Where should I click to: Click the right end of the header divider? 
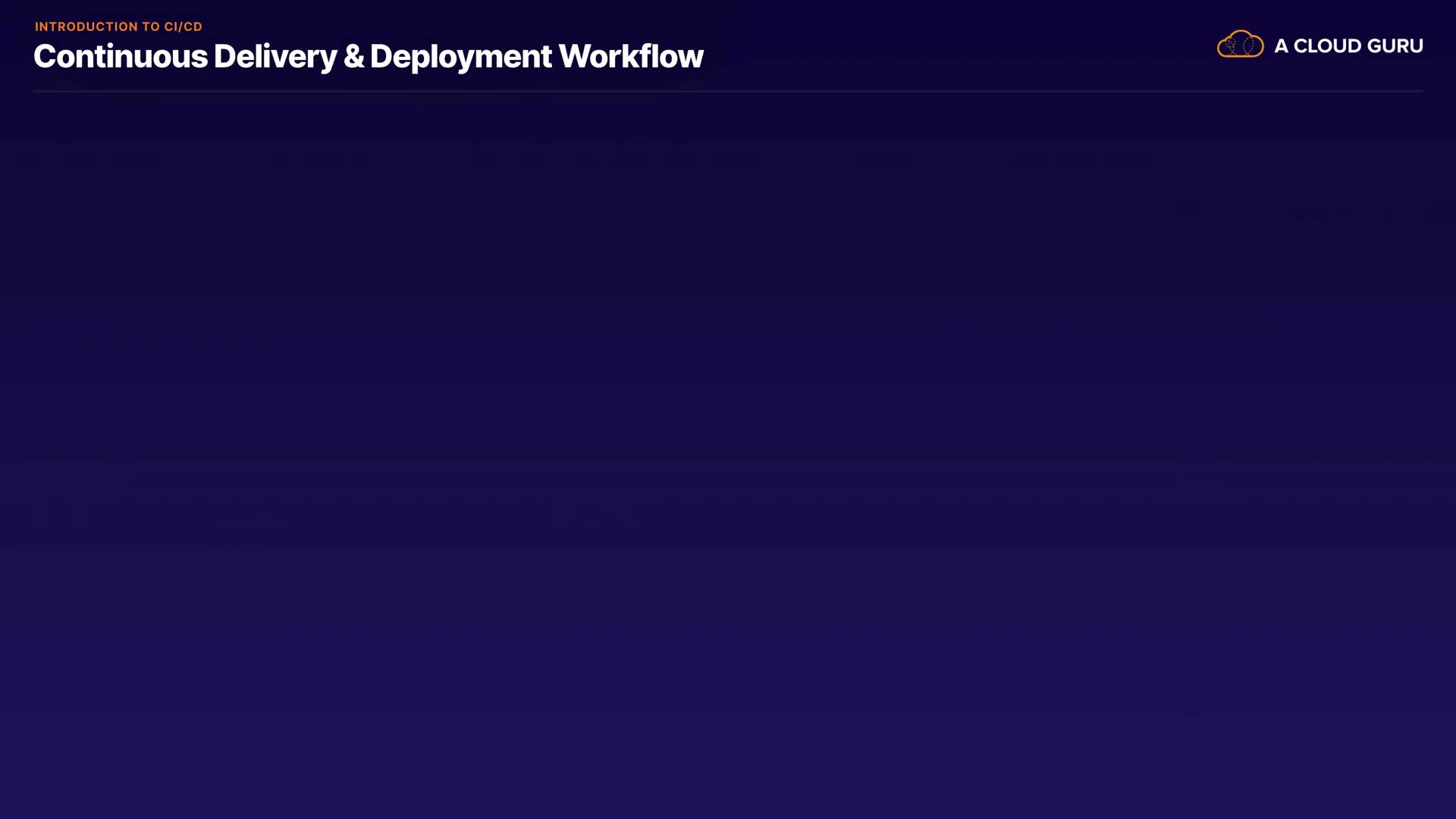point(1420,91)
